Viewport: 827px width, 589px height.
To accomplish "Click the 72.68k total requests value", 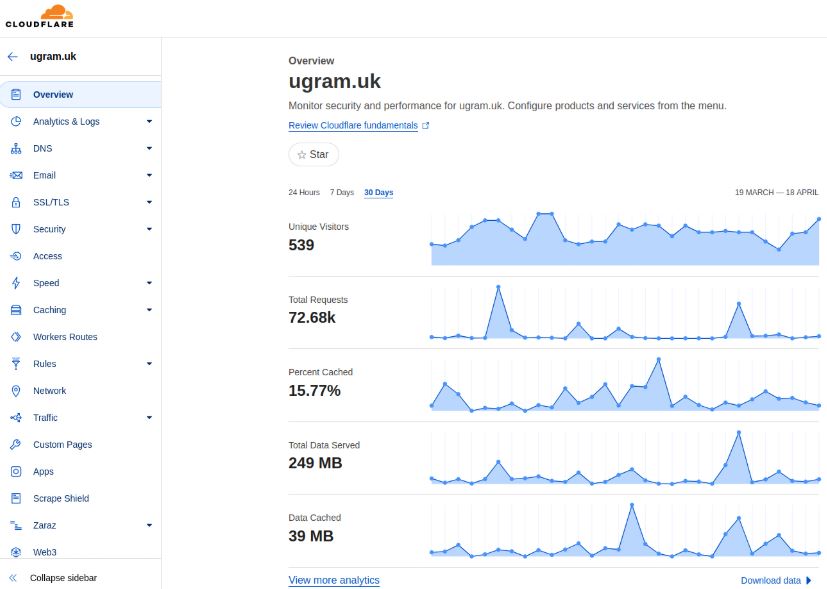I will point(312,318).
